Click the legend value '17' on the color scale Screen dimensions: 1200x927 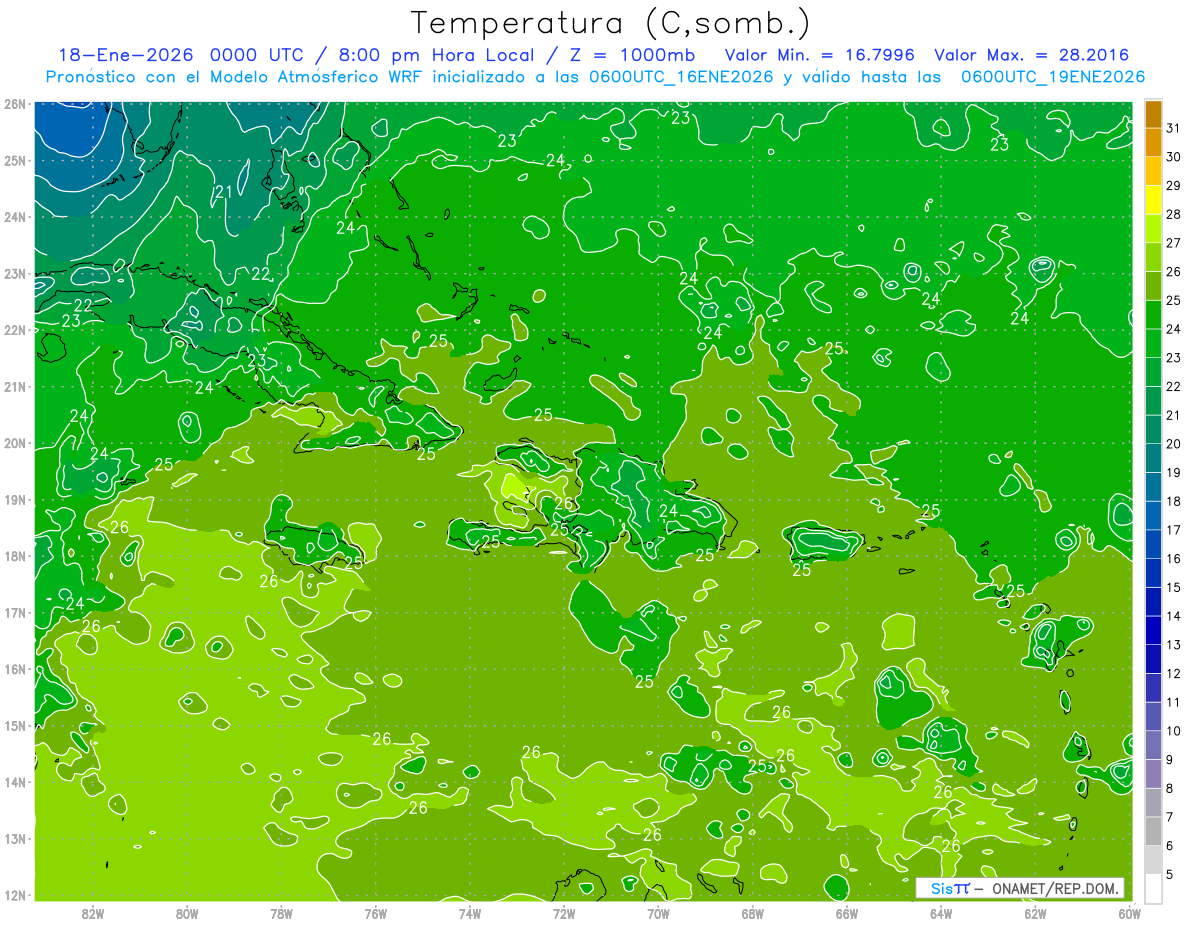tap(1174, 530)
